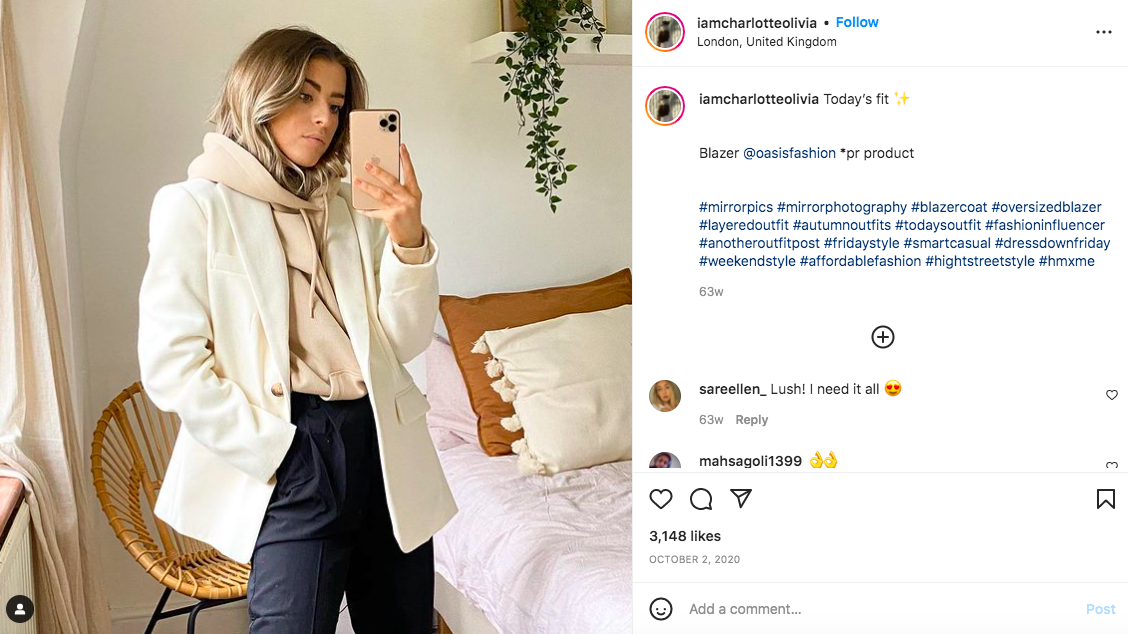Open comments via the speech bubble icon
Image resolution: width=1128 pixels, height=634 pixels.
click(701, 499)
